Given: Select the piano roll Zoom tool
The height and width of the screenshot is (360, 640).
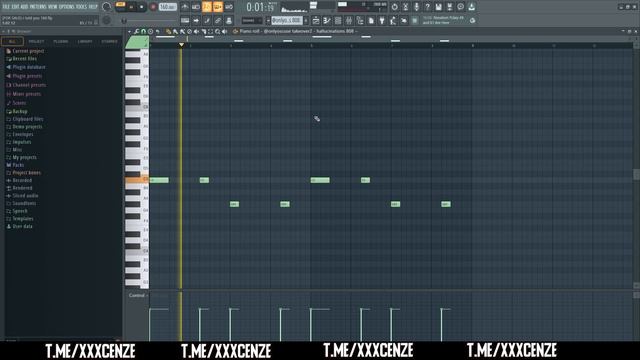Looking at the screenshot, I should pyautogui.click(x=218, y=31).
